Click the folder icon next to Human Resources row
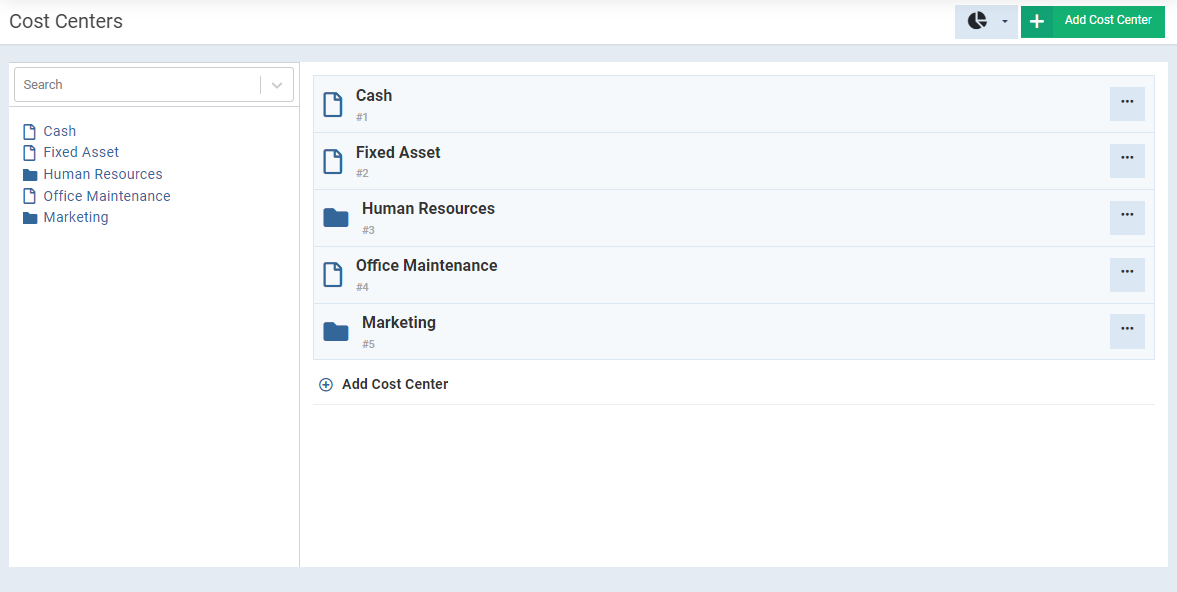 click(336, 217)
